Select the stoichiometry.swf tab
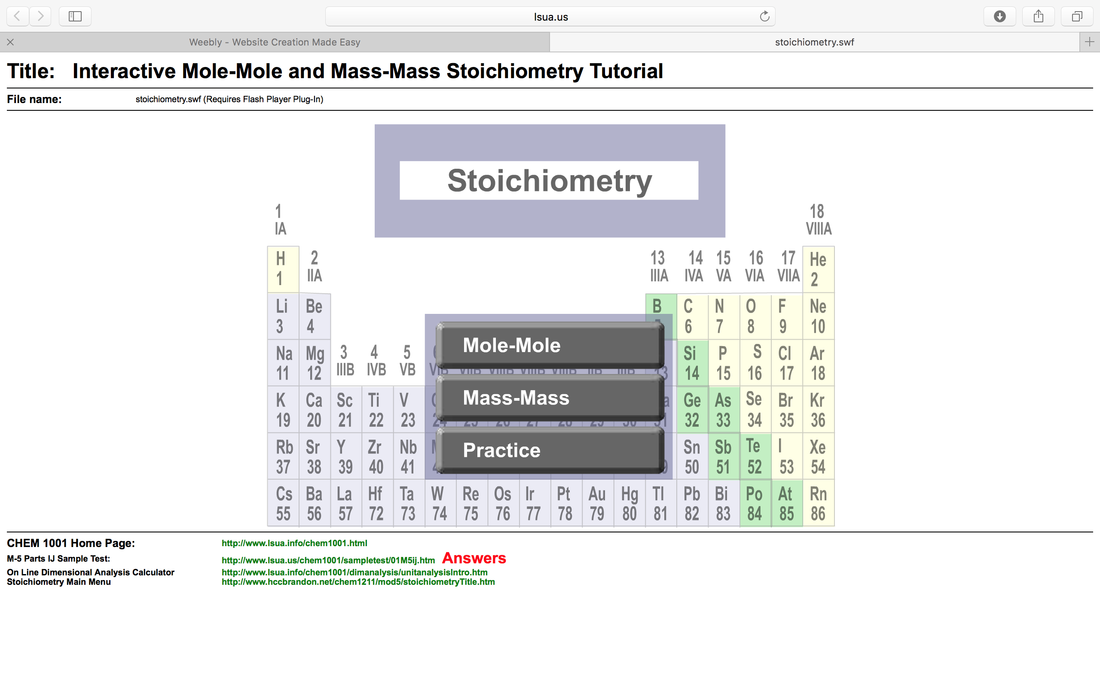 [x=814, y=42]
